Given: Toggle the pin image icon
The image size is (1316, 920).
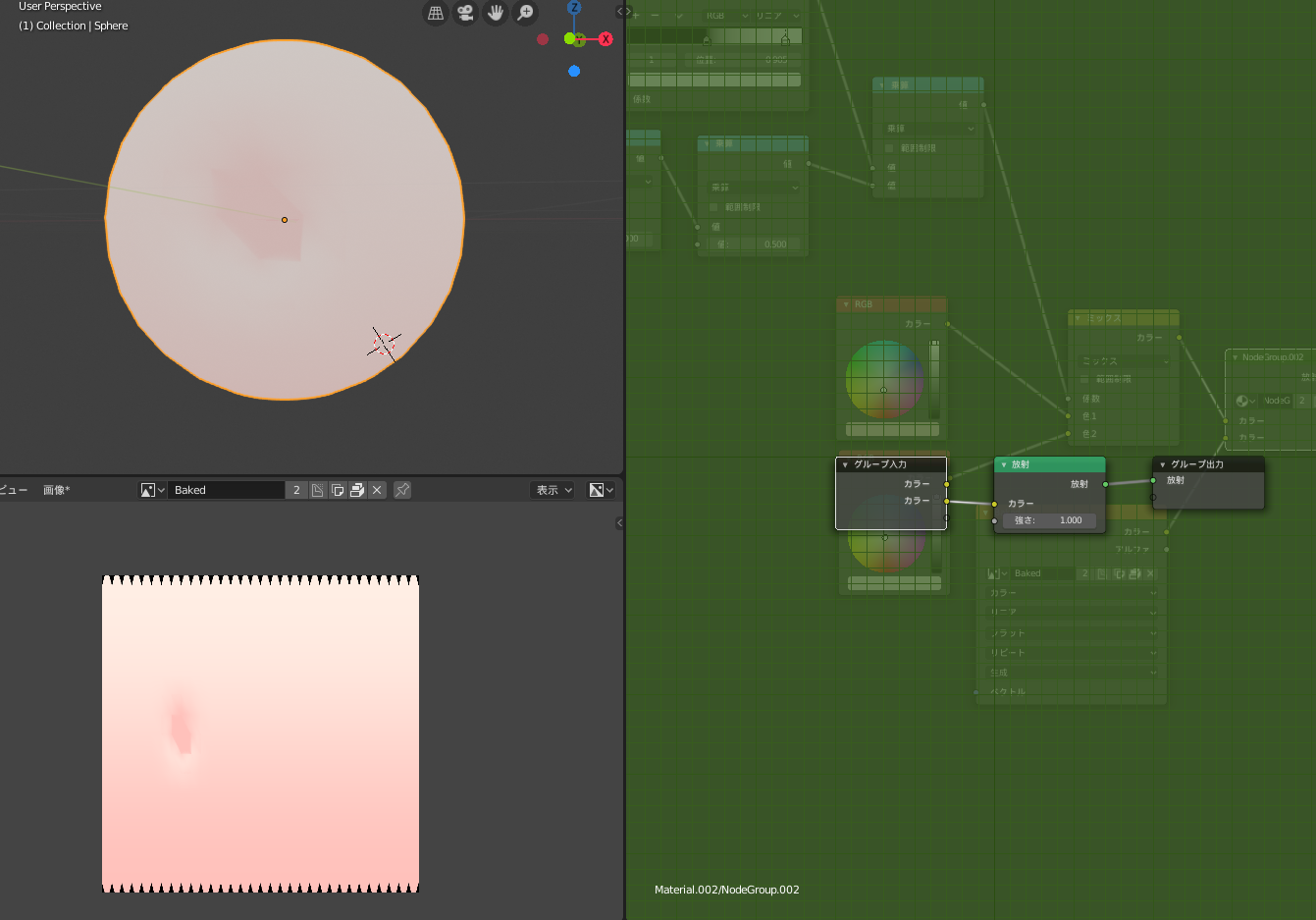Looking at the screenshot, I should [x=402, y=490].
